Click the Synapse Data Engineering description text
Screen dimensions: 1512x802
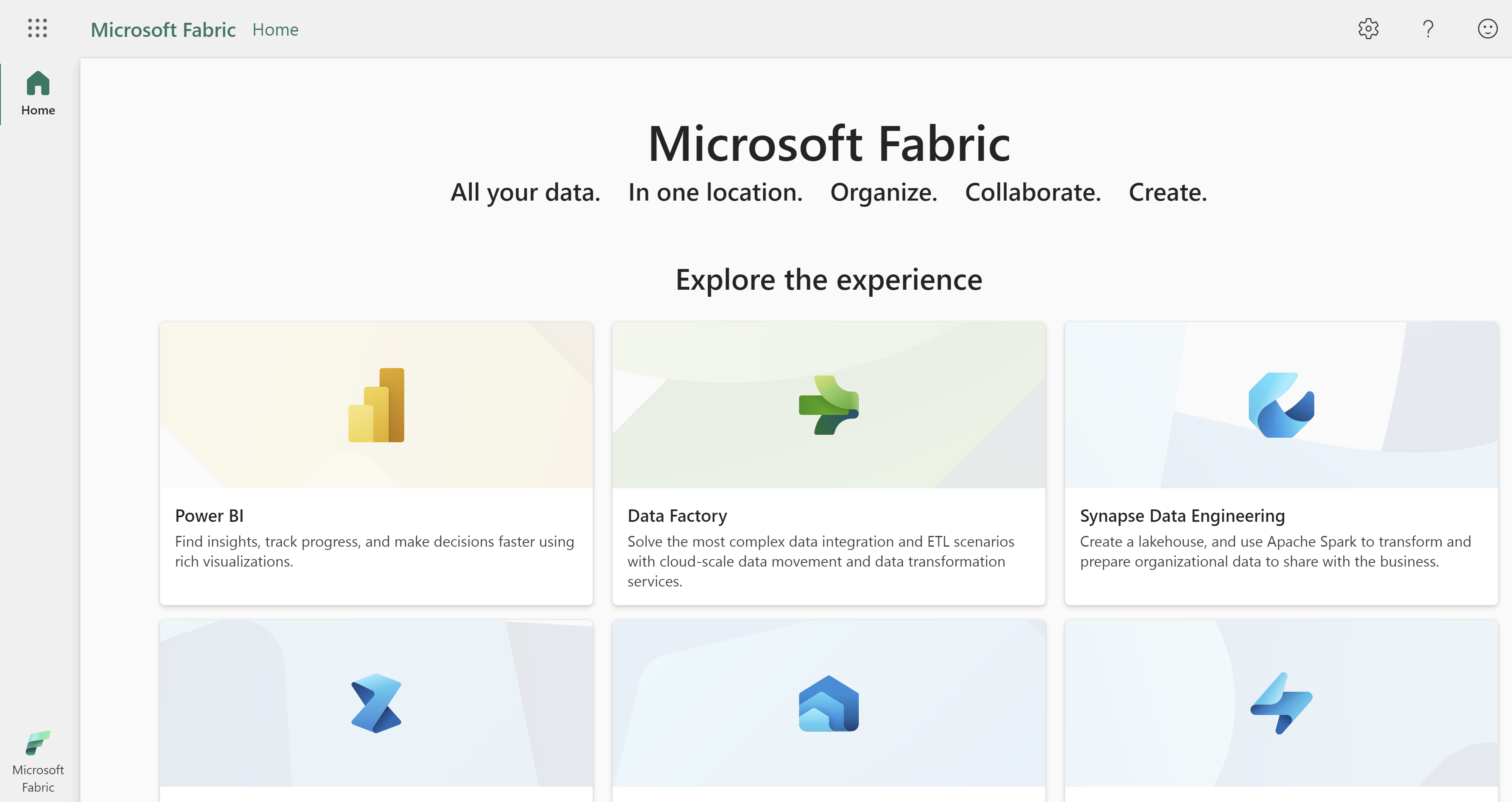[x=1275, y=551]
